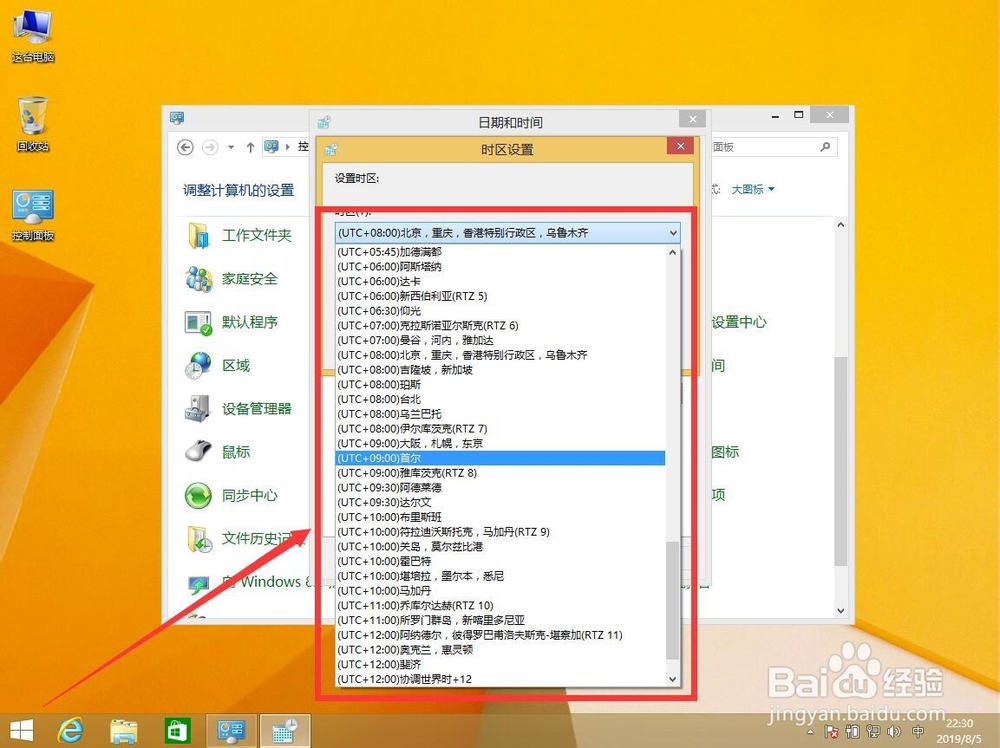The image size is (1000, 748).
Task: Select (UTC+12:00)奥克兰，惠灵顿
Action: (x=500, y=649)
